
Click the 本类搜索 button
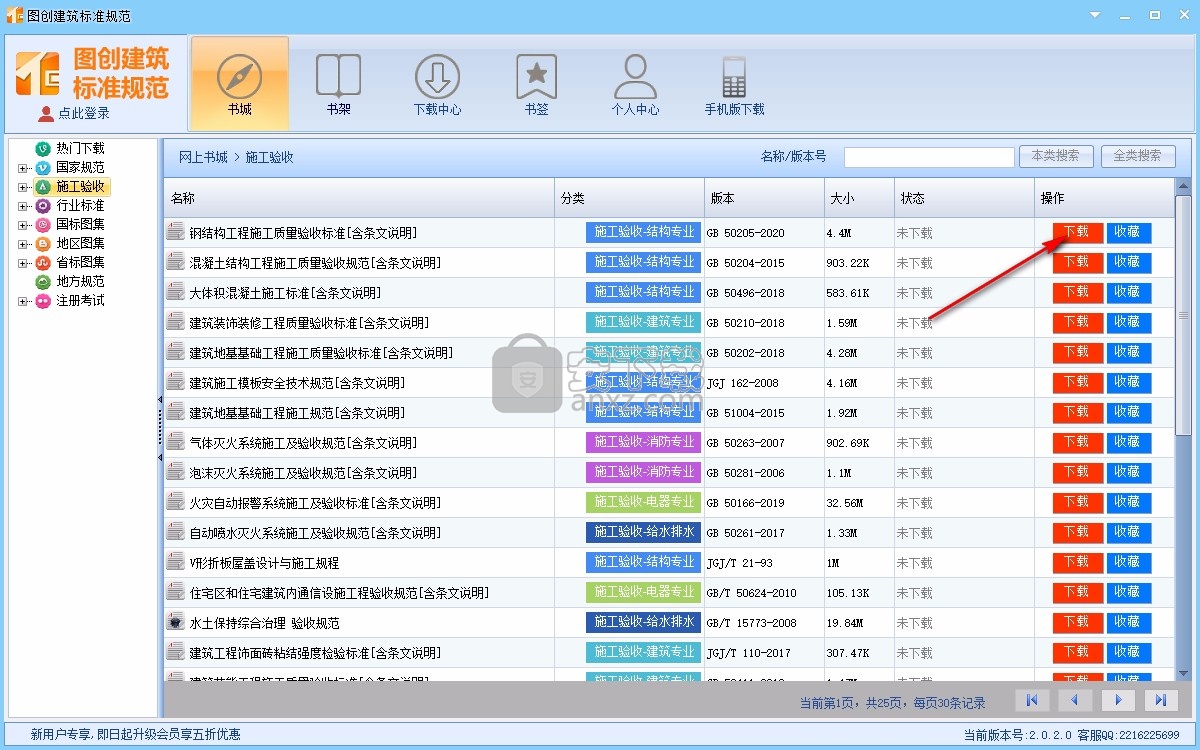(x=1055, y=156)
